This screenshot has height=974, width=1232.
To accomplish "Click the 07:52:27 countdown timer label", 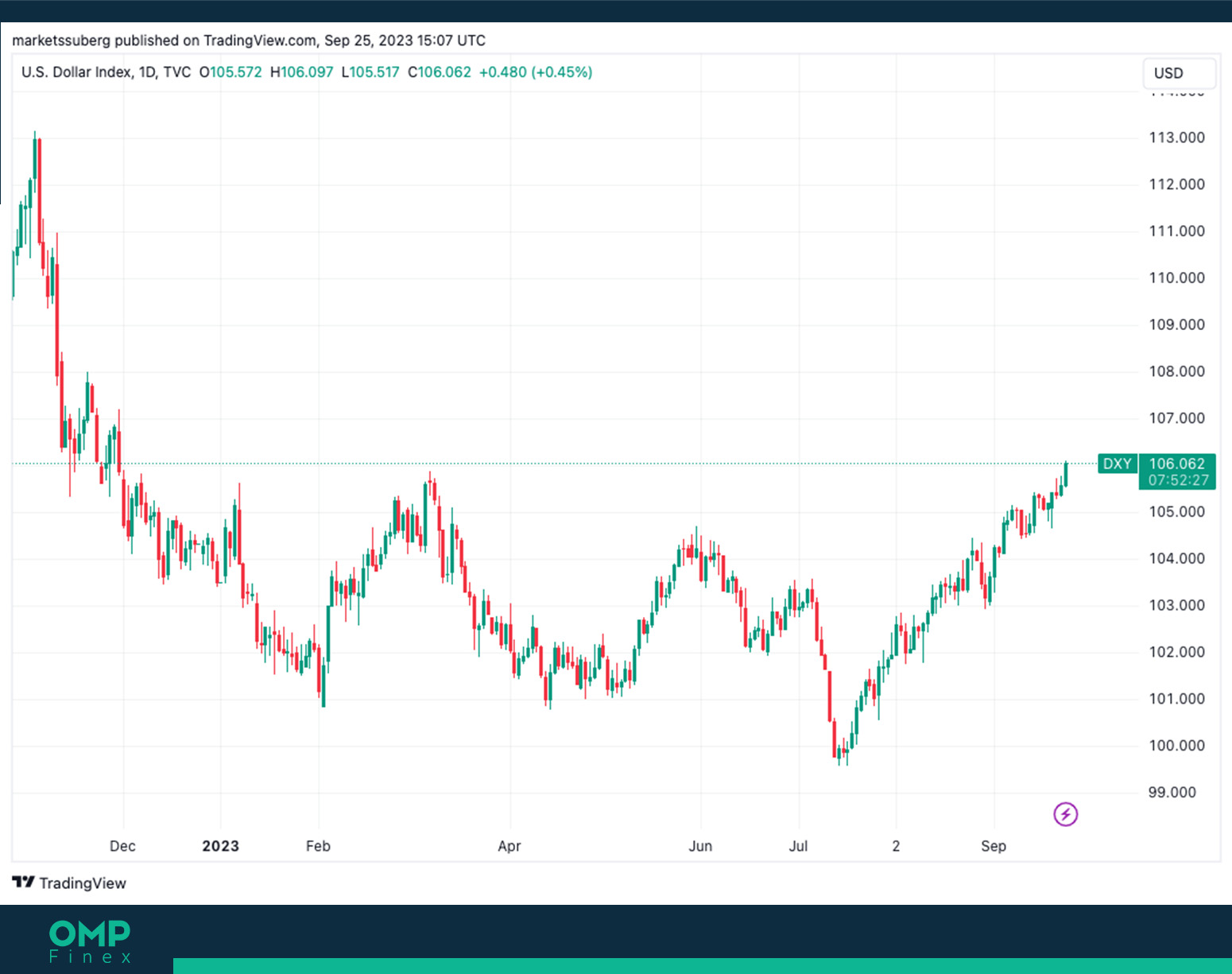I will tap(1178, 480).
